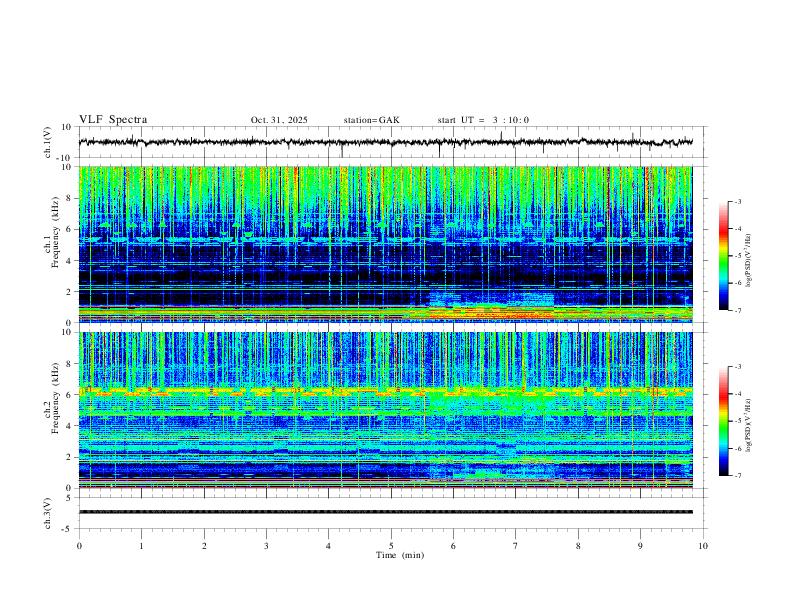Click the time axis tick label "10"
Screen dimensions: 792x612
coord(703,546)
